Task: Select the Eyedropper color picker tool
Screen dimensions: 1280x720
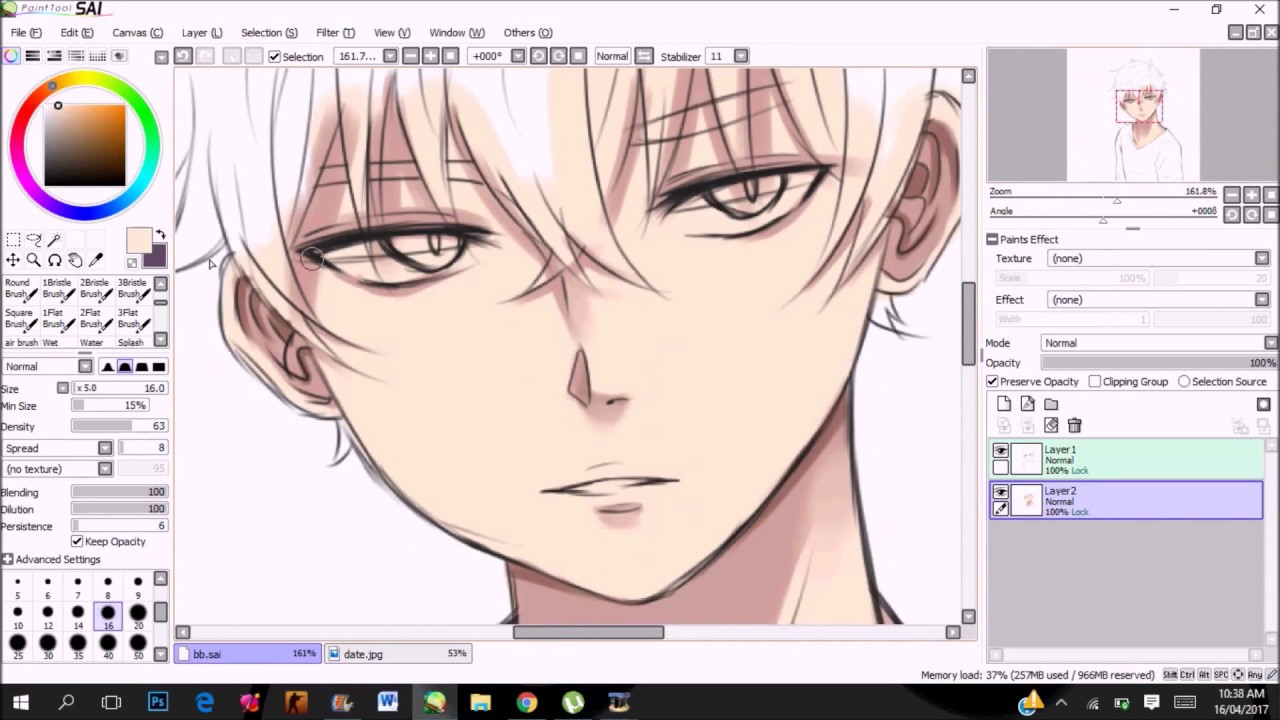Action: coord(96,260)
